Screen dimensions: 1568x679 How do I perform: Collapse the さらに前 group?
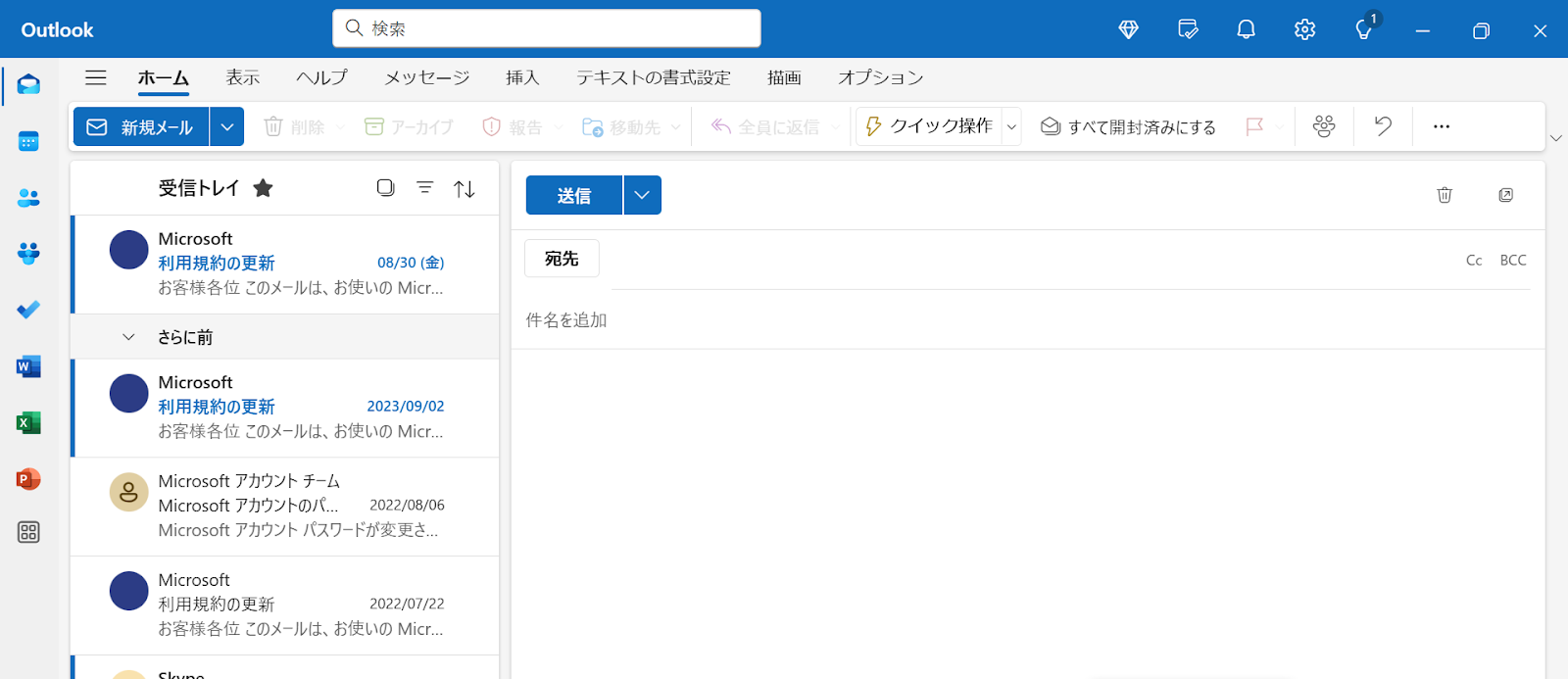(x=128, y=337)
